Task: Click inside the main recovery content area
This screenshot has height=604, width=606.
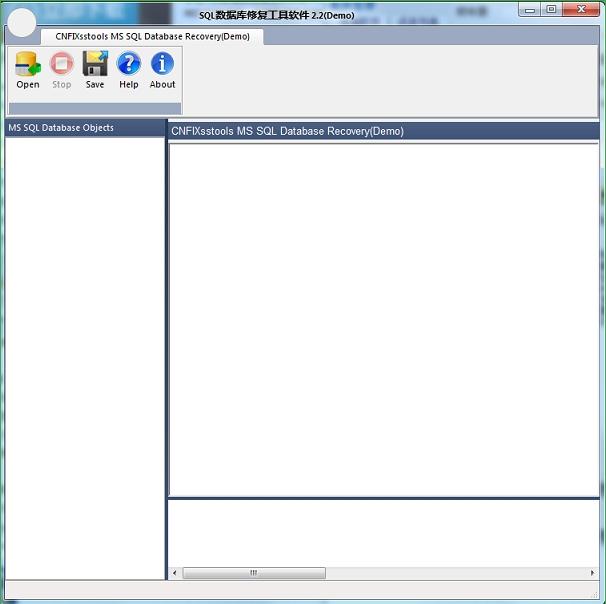Action: point(384,320)
